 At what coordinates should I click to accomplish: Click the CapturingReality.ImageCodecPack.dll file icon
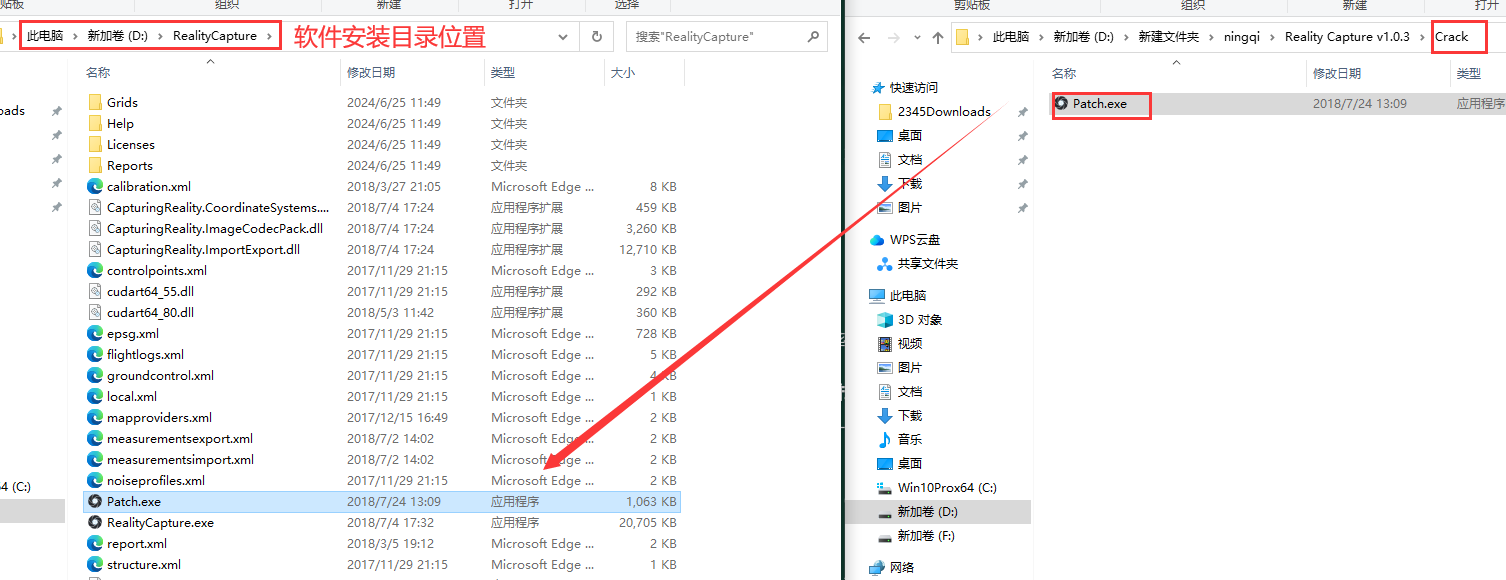(x=95, y=228)
